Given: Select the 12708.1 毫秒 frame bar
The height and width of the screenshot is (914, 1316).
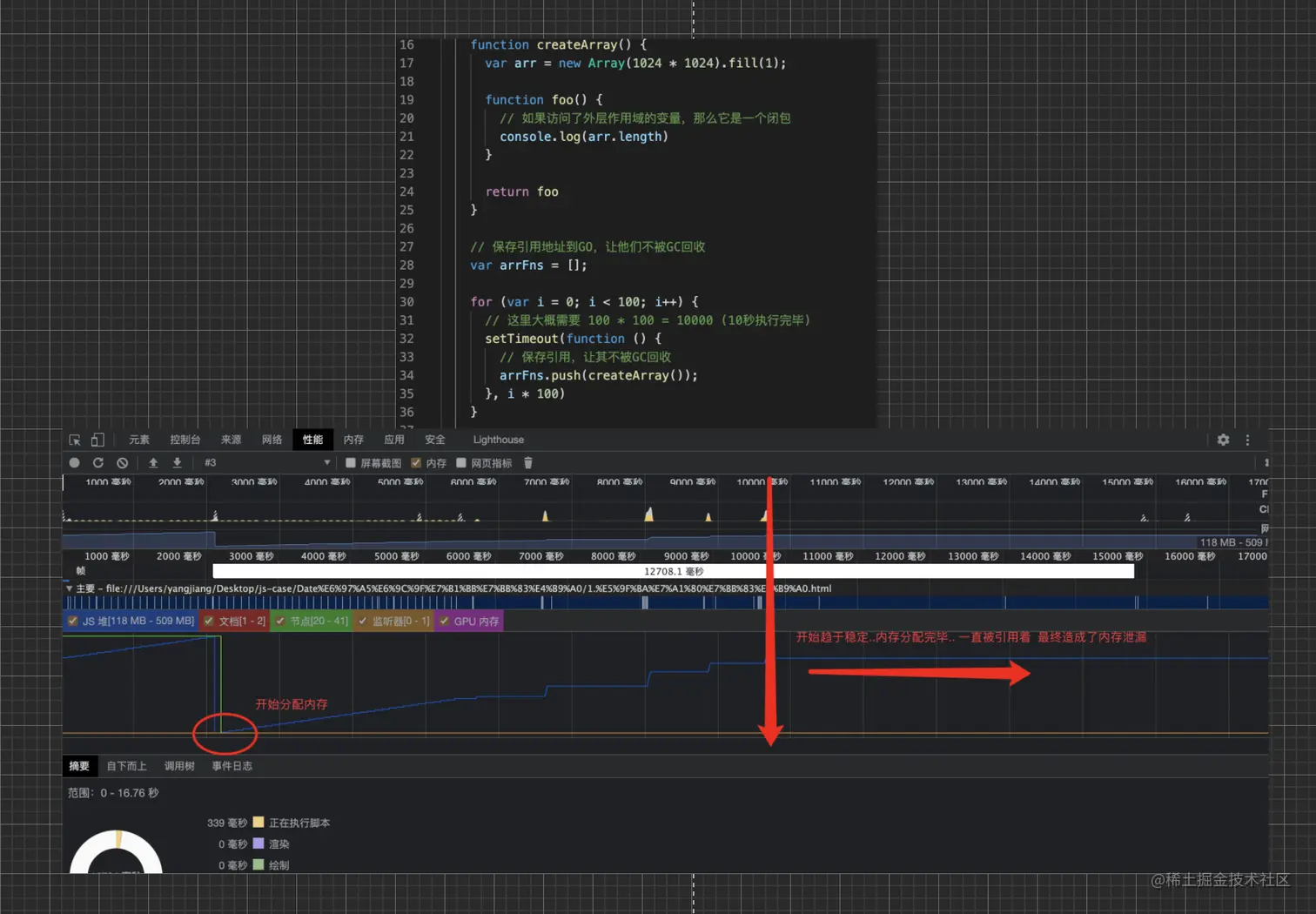Looking at the screenshot, I should [x=674, y=571].
